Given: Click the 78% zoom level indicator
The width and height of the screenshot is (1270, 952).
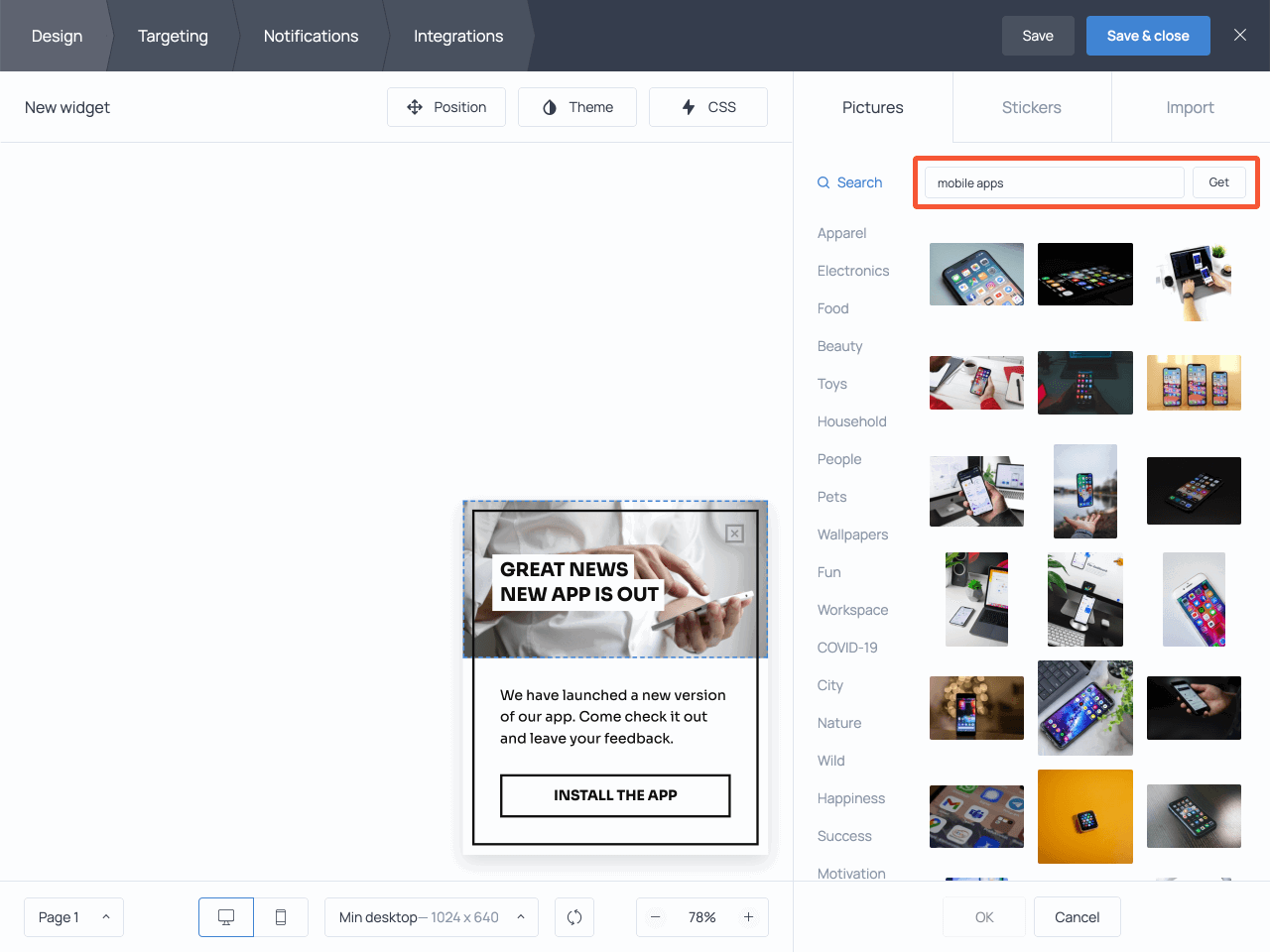Looking at the screenshot, I should coord(701,916).
